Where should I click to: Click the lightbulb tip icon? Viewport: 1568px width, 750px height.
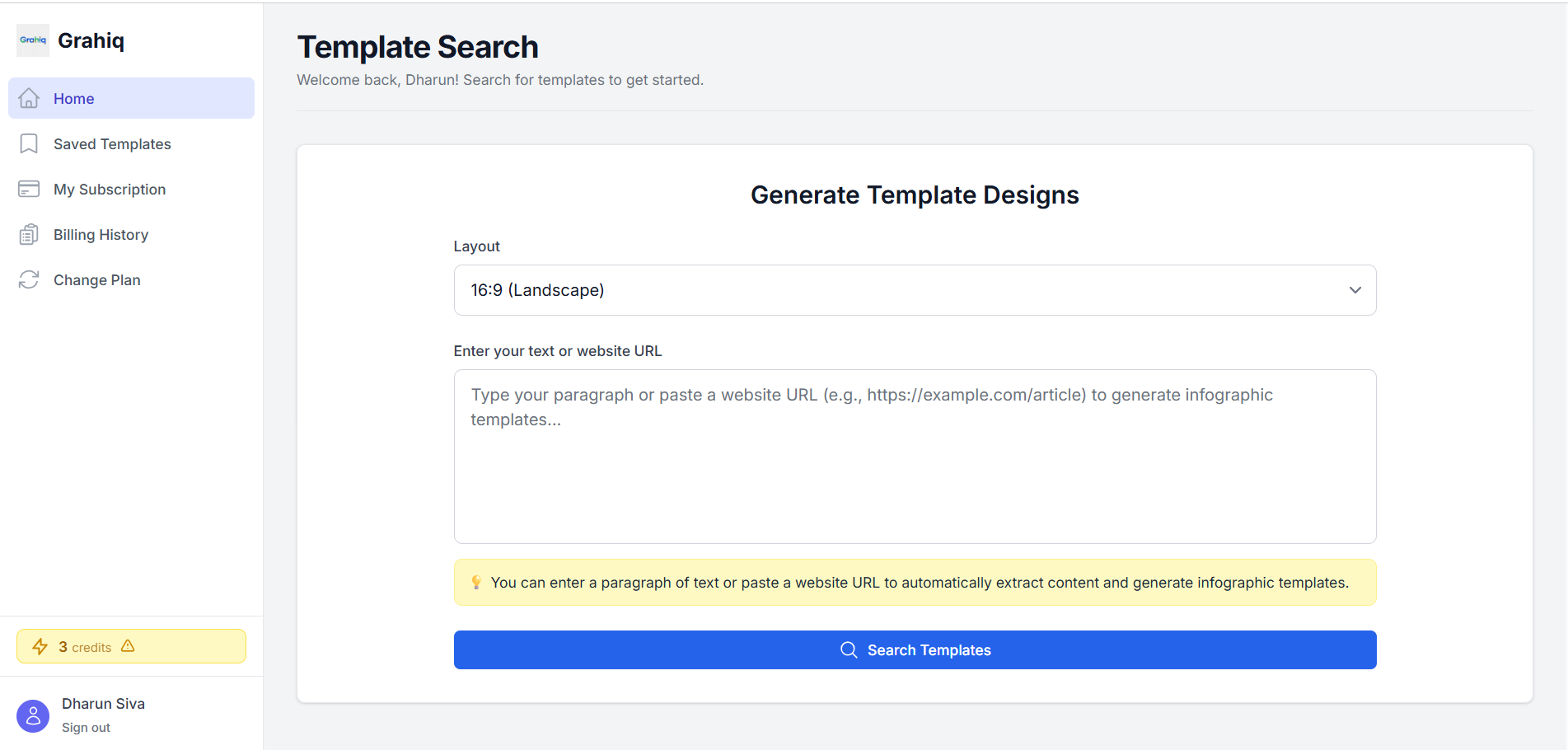[476, 583]
